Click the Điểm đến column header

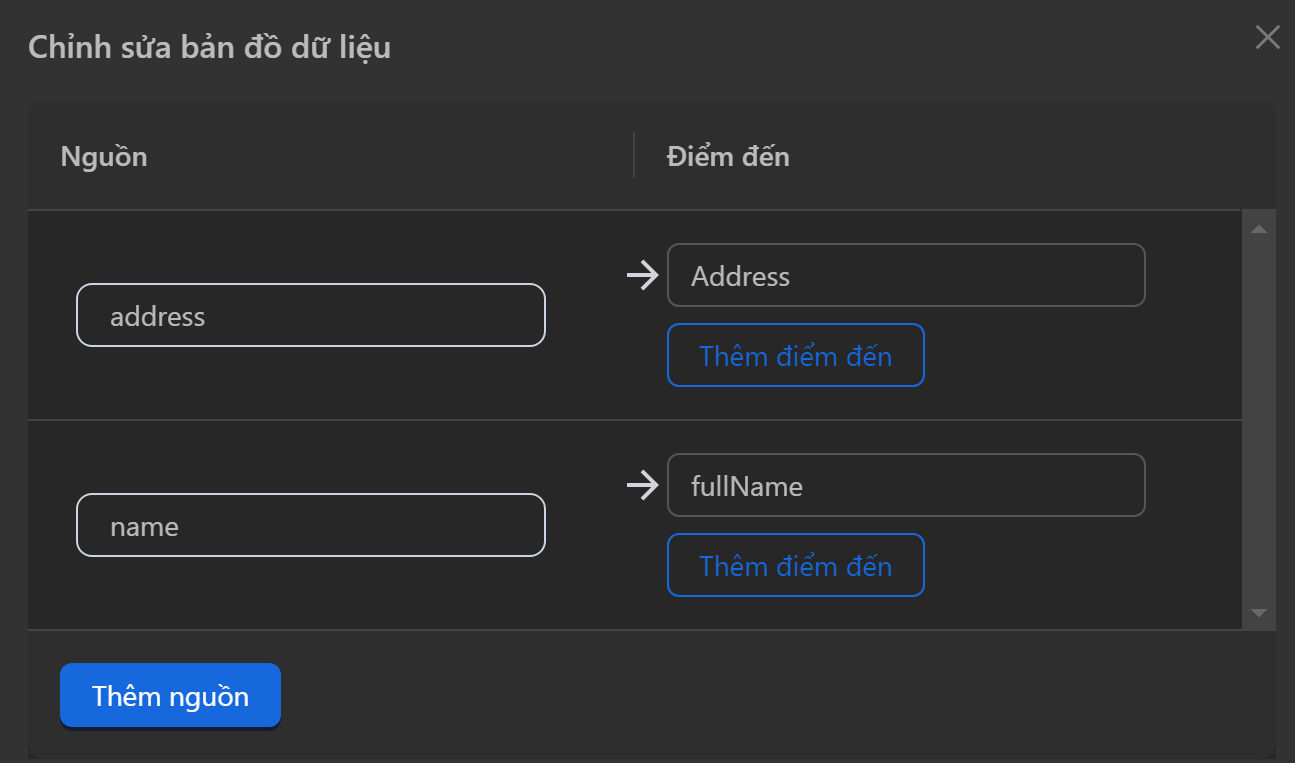click(x=727, y=156)
